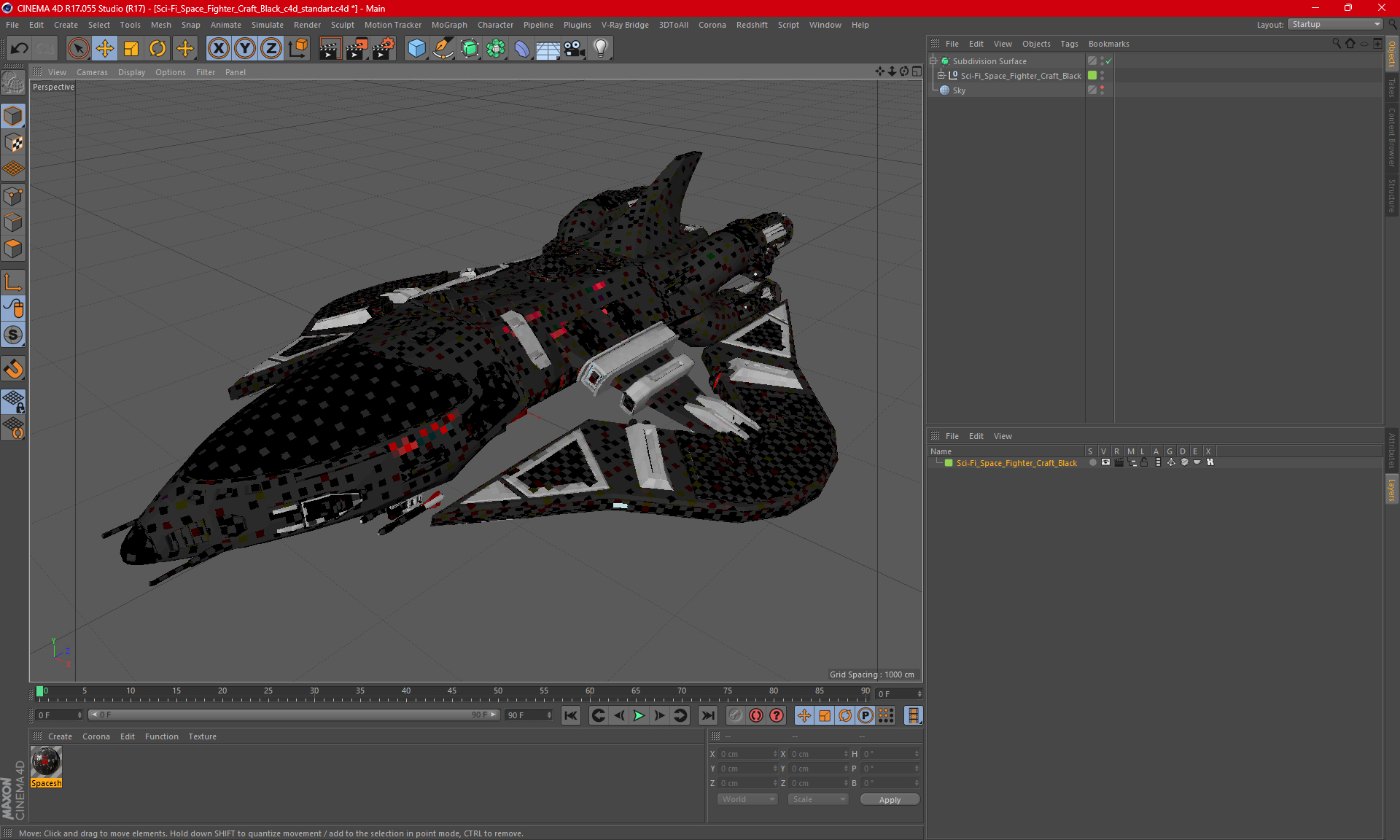The image size is (1400, 840).
Task: Toggle Z axis lock
Action: 271,49
